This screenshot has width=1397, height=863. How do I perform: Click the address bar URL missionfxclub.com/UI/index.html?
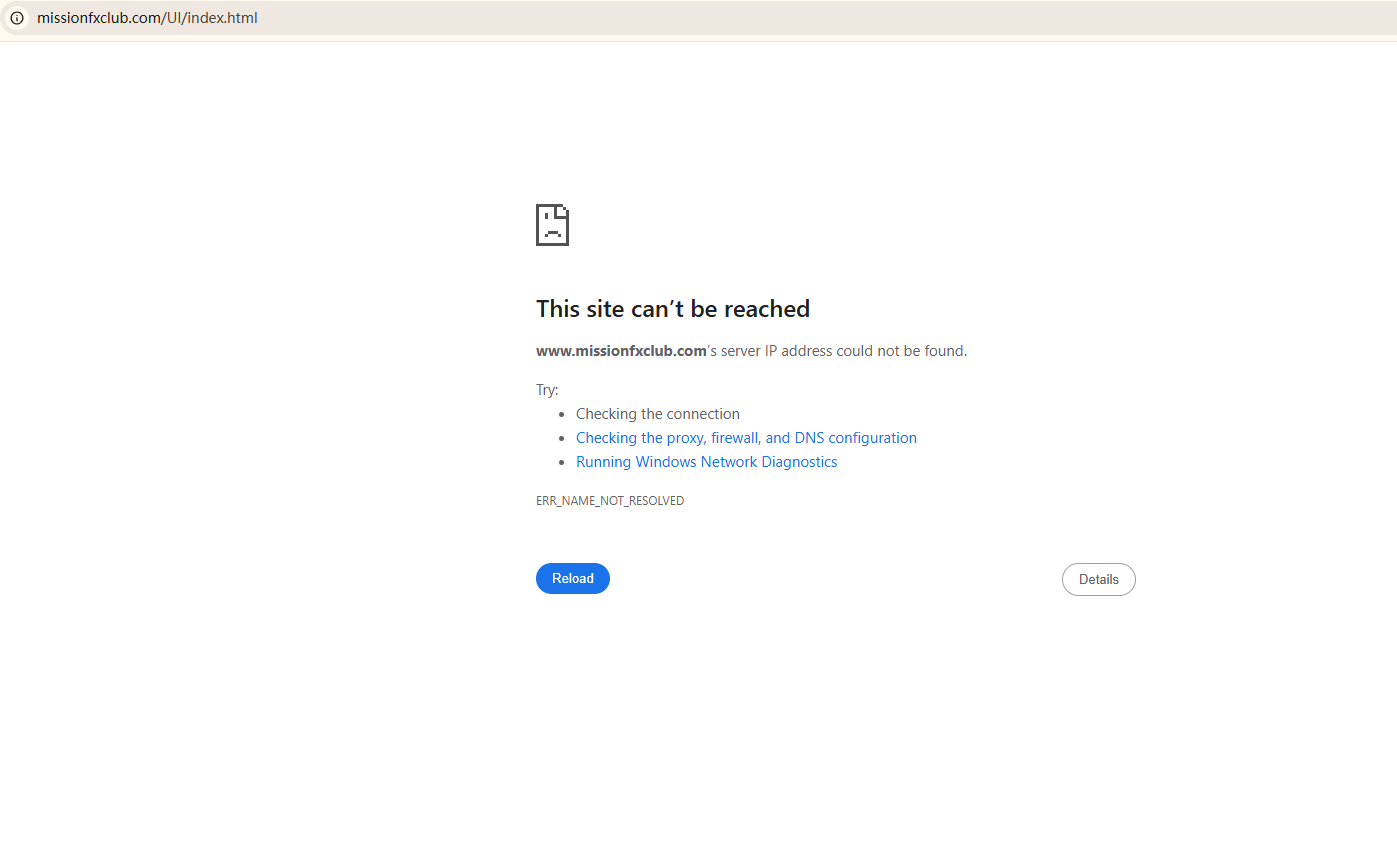coord(147,18)
